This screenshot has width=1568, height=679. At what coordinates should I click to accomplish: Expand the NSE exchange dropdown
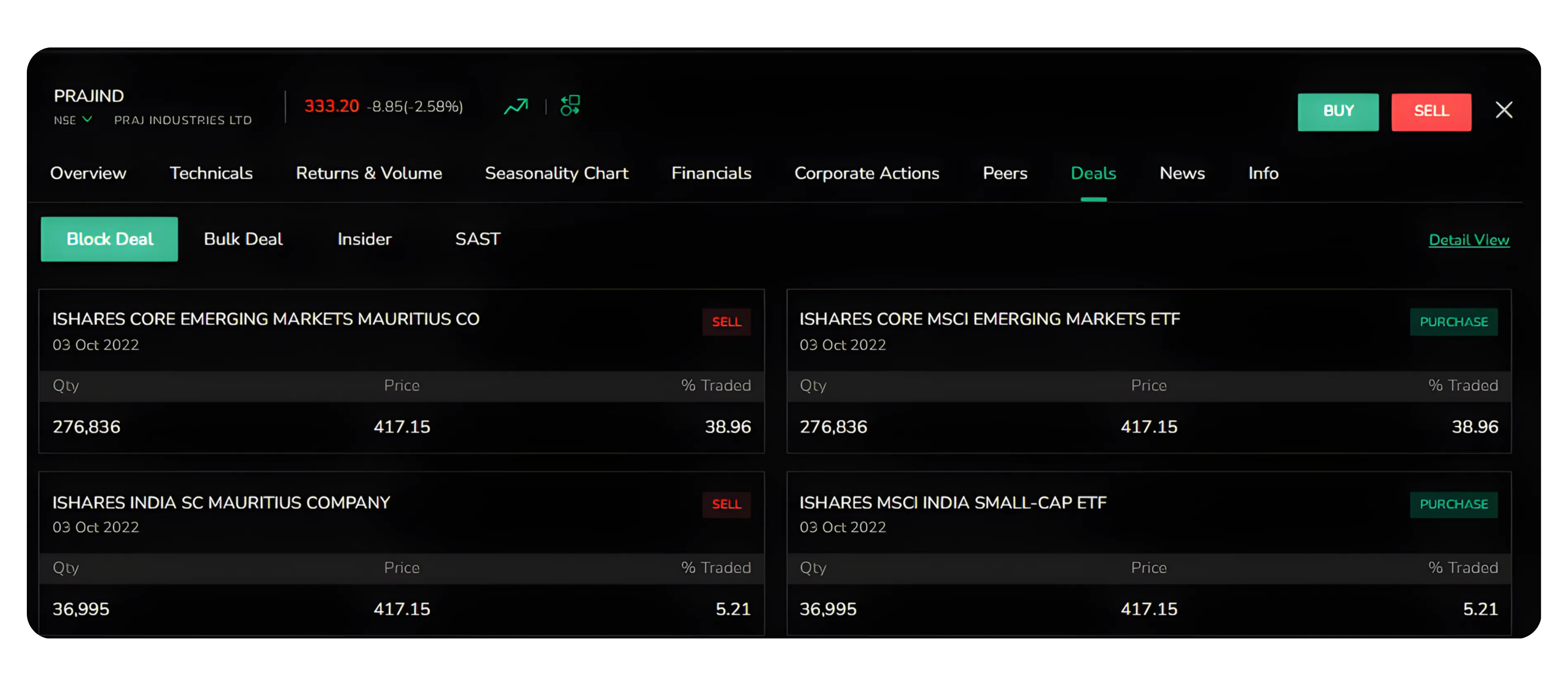pos(72,120)
